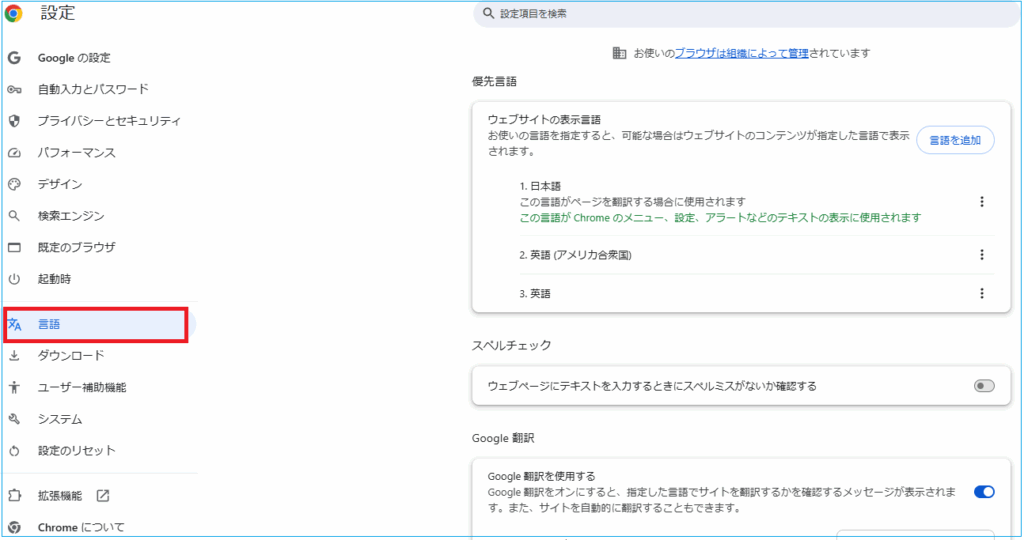Viewport: 1024px width, 540px height.
Task: Click the Chrome icon for Chrome について
Action: pos(14,528)
